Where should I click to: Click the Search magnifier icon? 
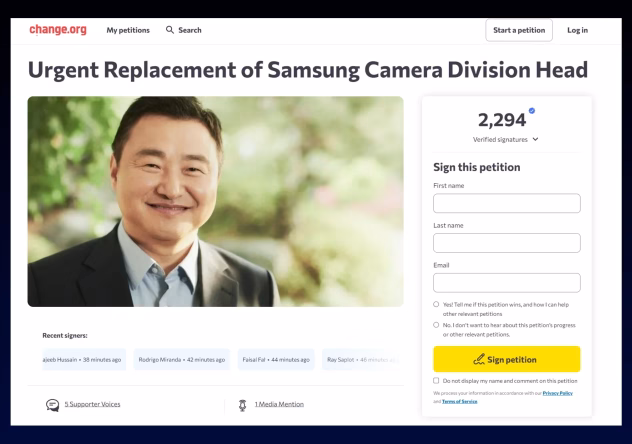pos(170,30)
